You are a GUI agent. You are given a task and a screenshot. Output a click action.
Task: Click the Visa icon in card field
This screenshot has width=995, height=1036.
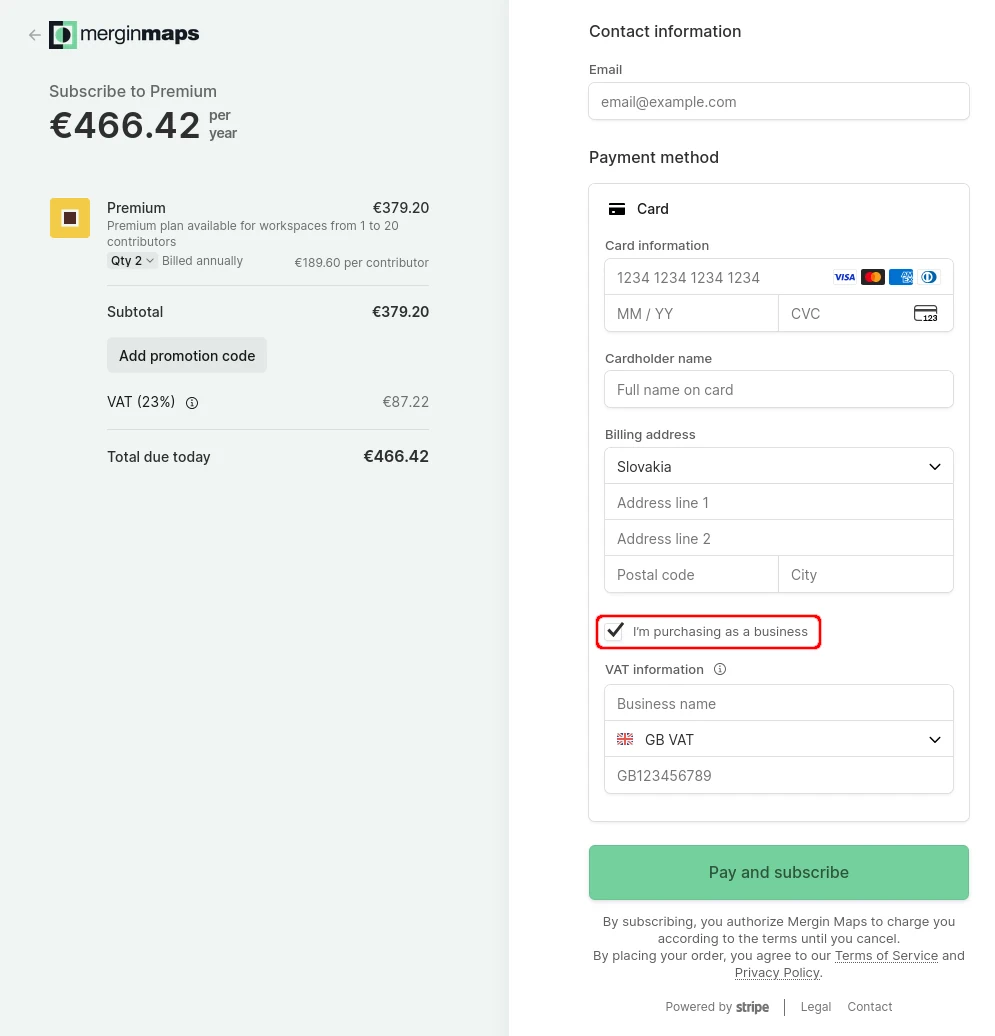point(845,277)
